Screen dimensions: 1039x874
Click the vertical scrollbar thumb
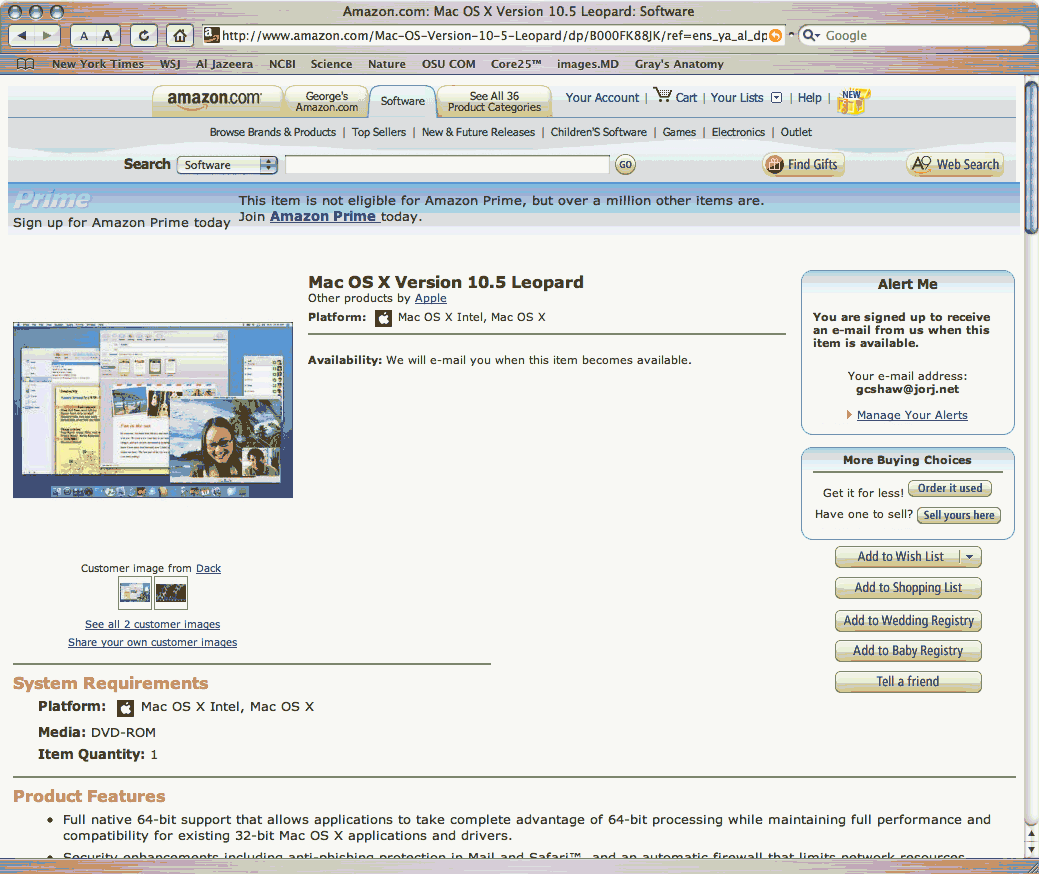[x=1031, y=157]
